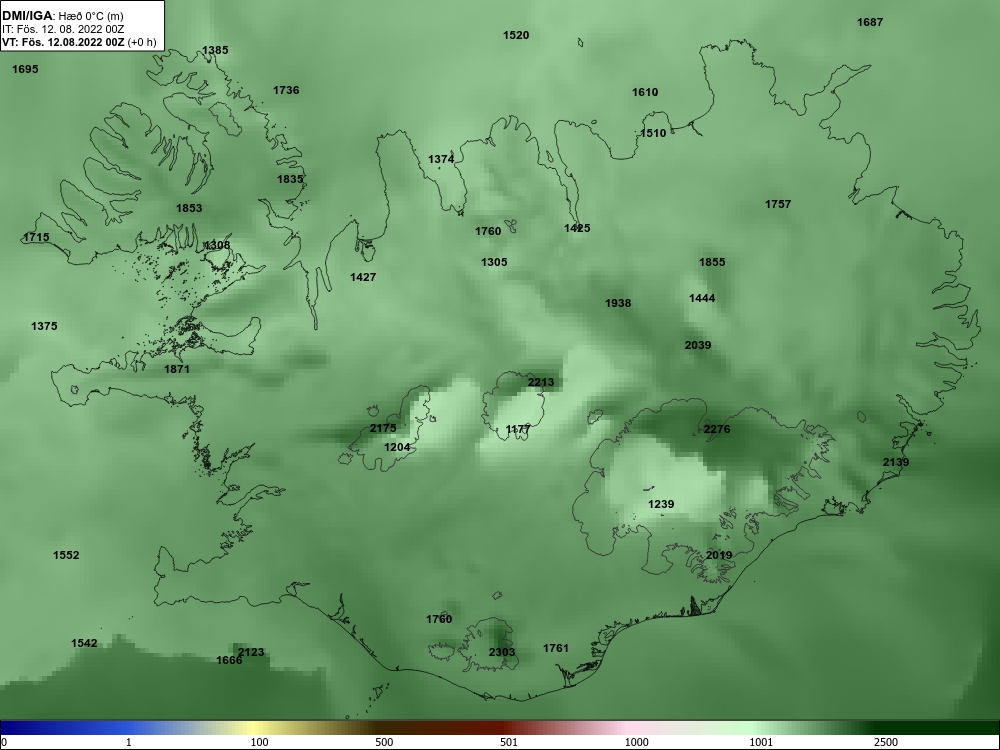The height and width of the screenshot is (750, 1000).
Task: Choose the 1375 data point
Action: [44, 326]
